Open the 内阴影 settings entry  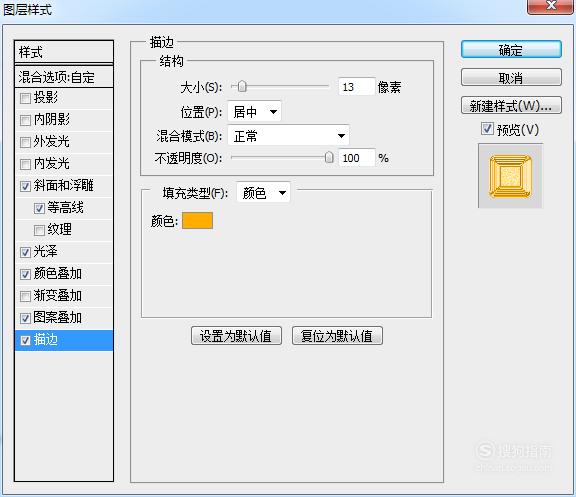click(x=51, y=119)
